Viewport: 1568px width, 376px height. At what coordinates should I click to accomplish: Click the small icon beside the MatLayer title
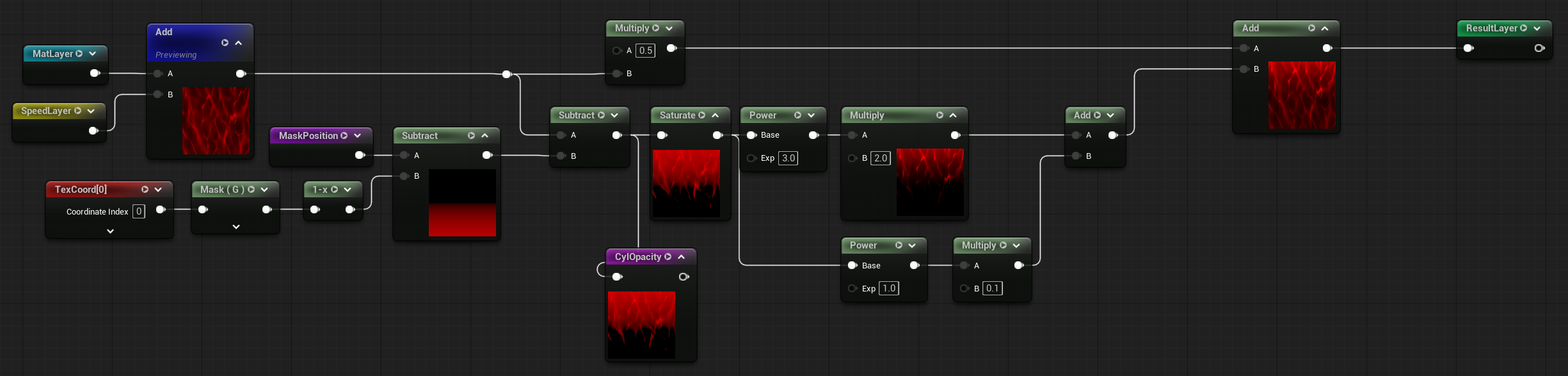(79, 54)
